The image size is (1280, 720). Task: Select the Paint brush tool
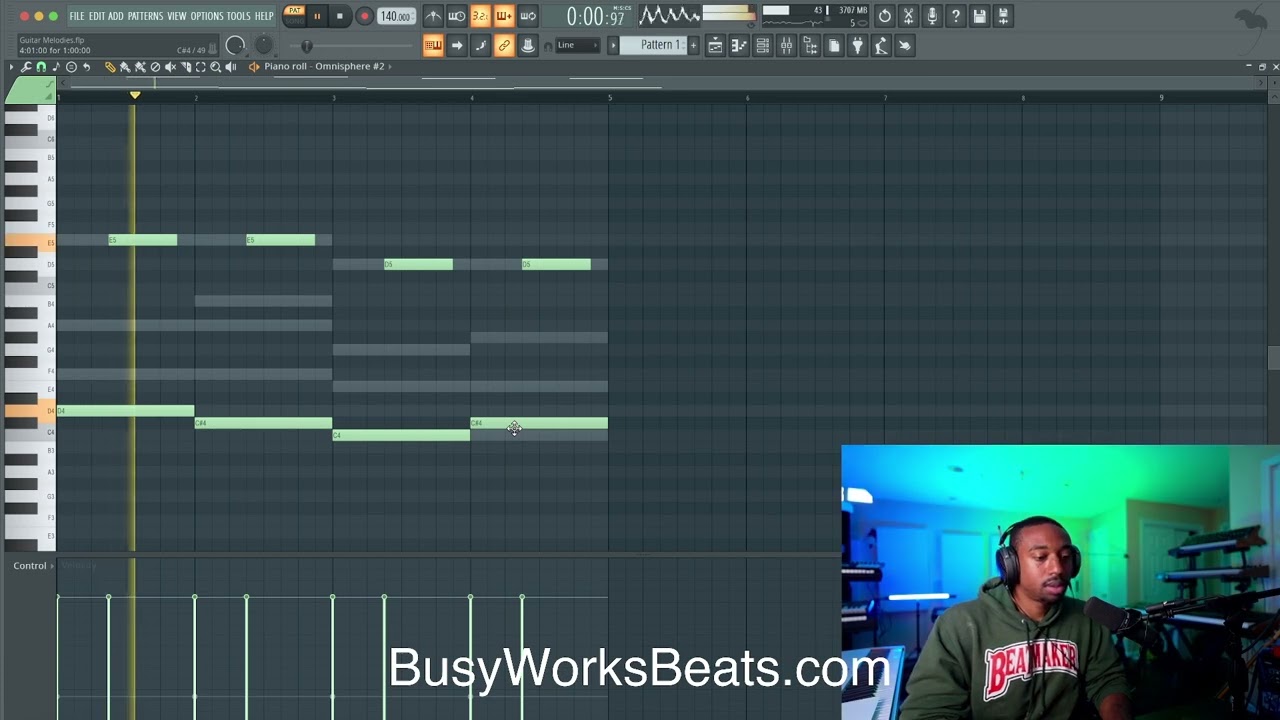tap(125, 67)
